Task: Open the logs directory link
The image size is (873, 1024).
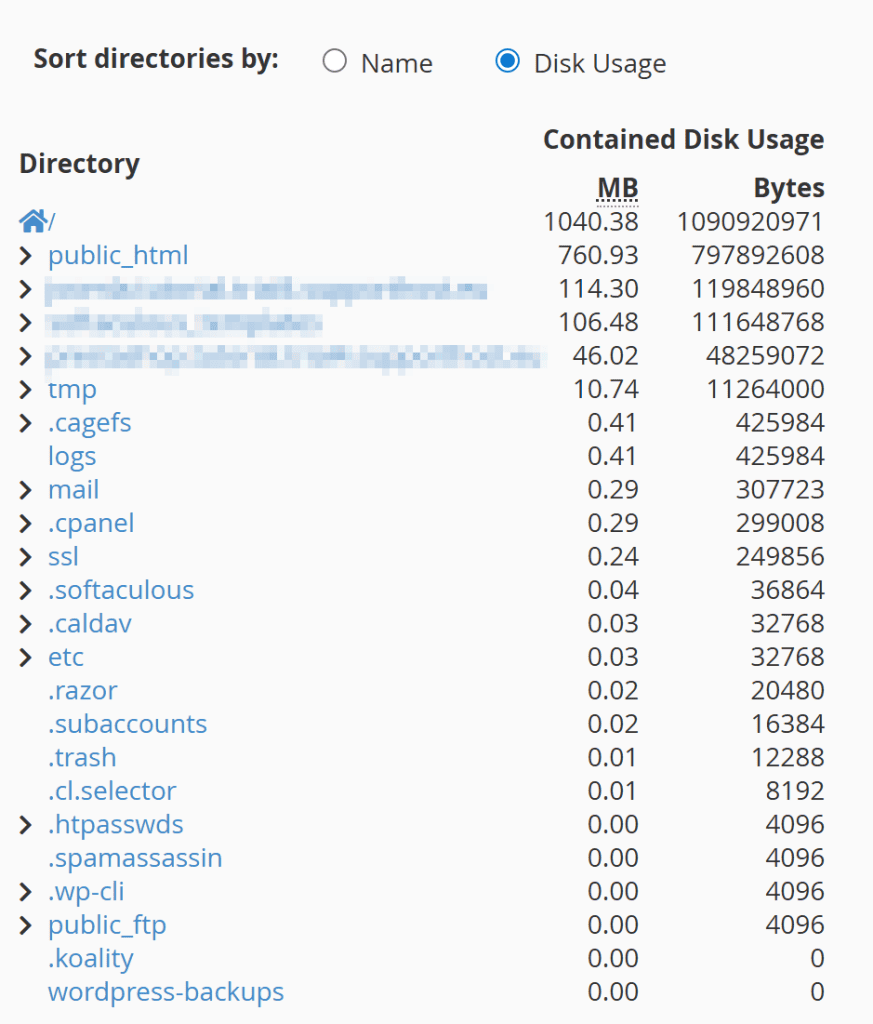Action: pos(71,456)
